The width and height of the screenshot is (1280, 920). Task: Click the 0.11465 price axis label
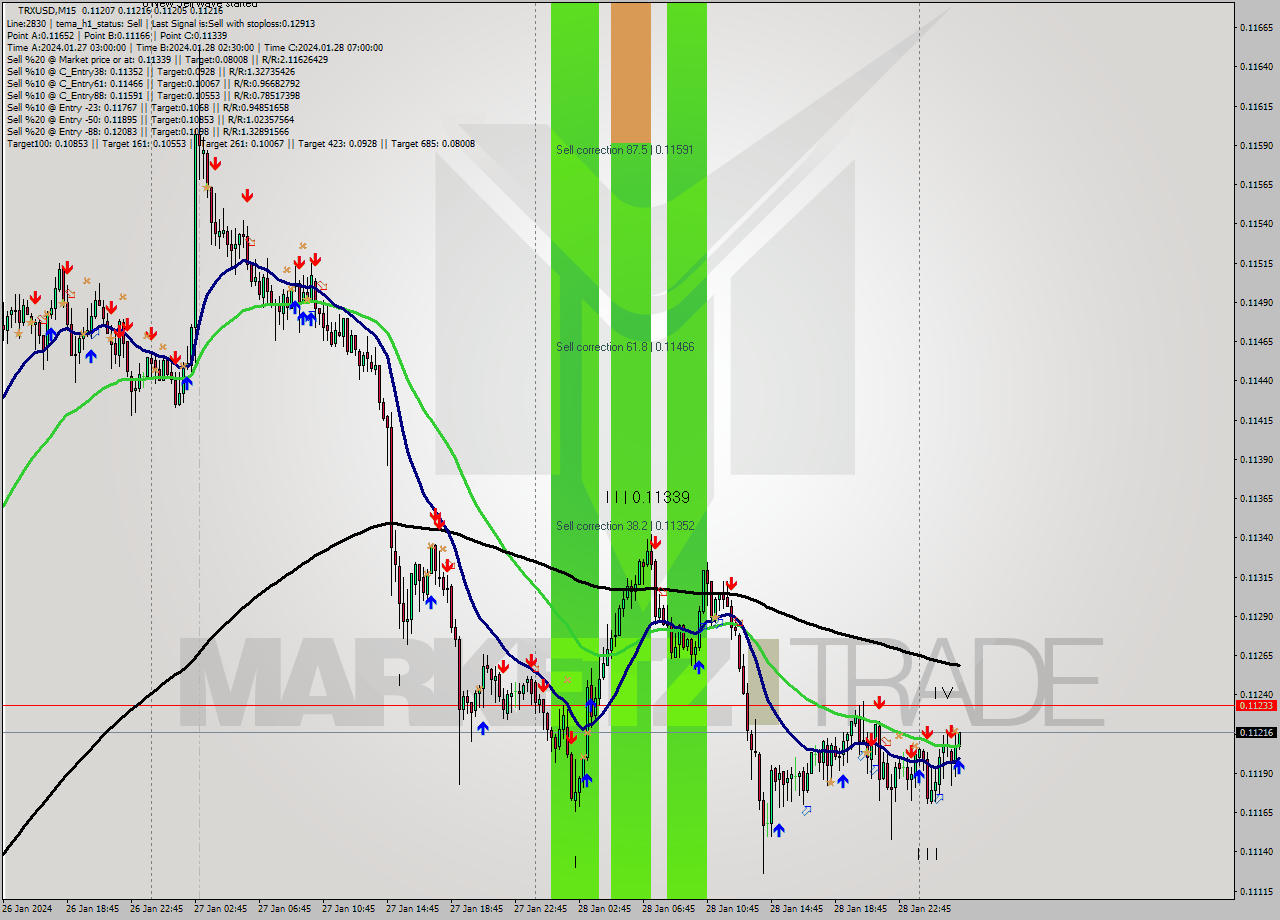coord(1256,341)
